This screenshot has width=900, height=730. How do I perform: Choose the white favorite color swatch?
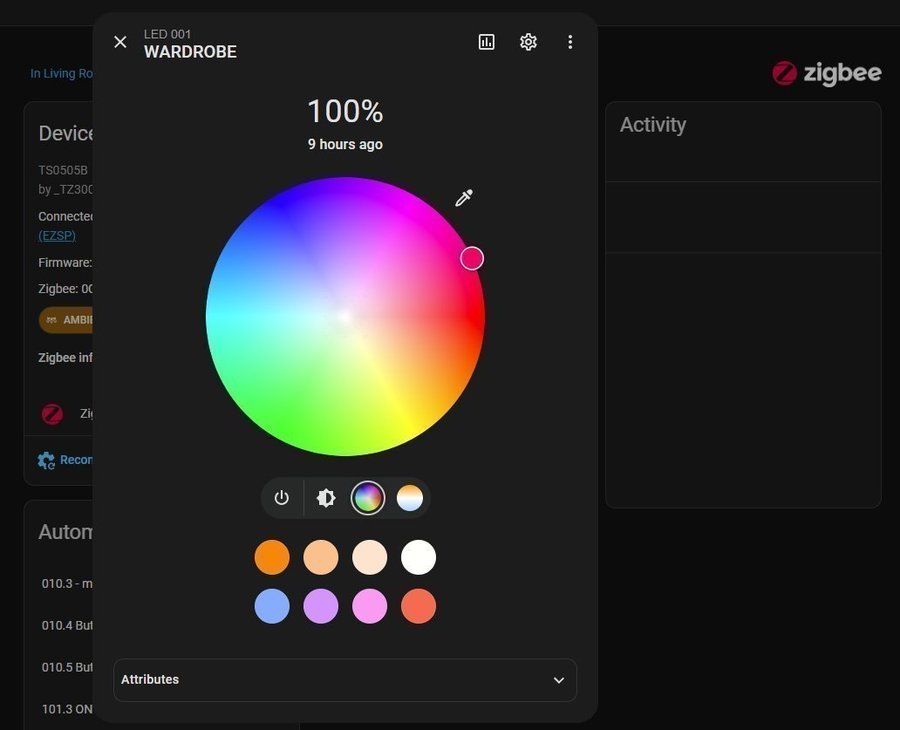[x=419, y=557]
